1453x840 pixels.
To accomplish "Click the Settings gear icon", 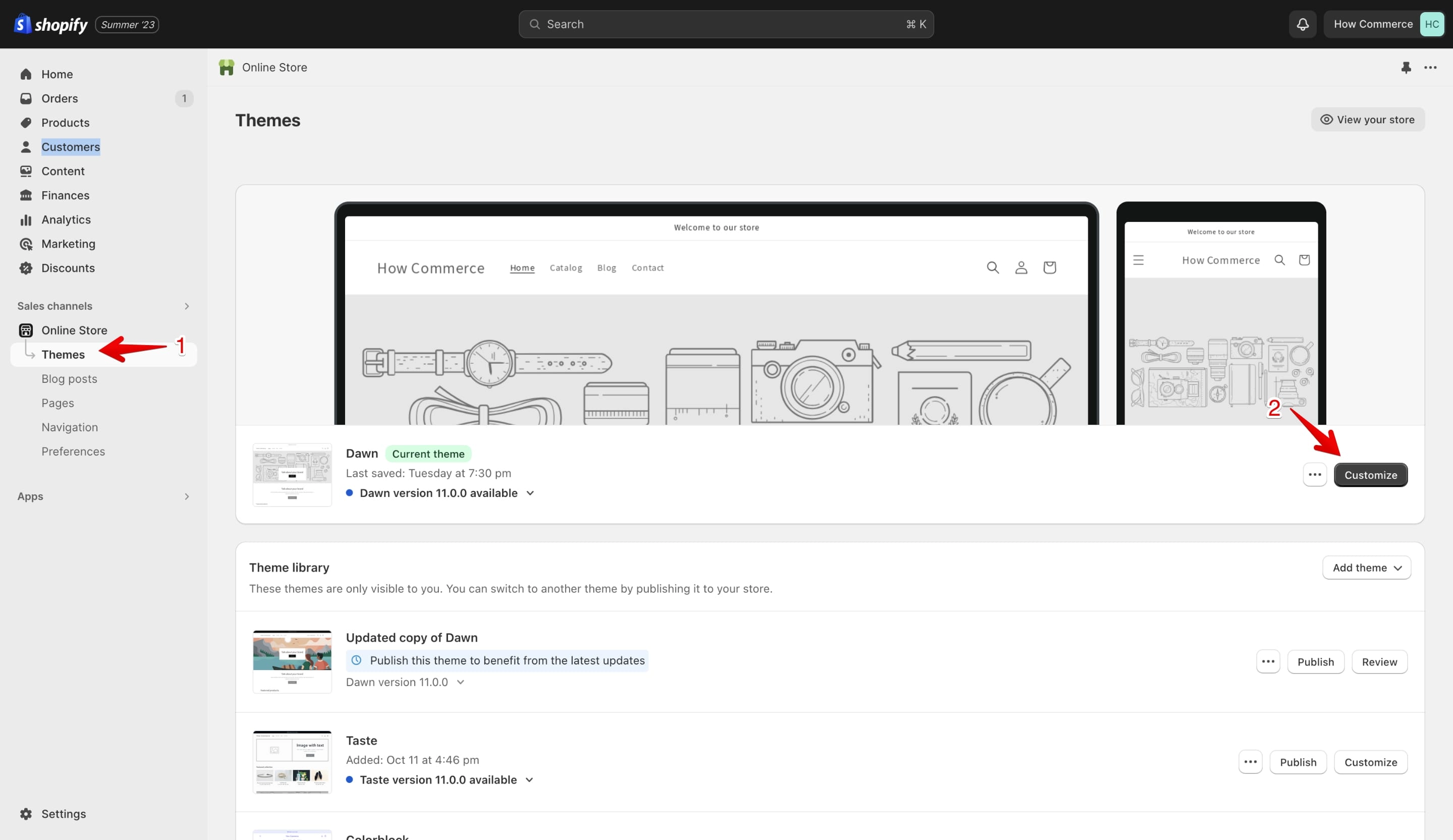I will 26,813.
